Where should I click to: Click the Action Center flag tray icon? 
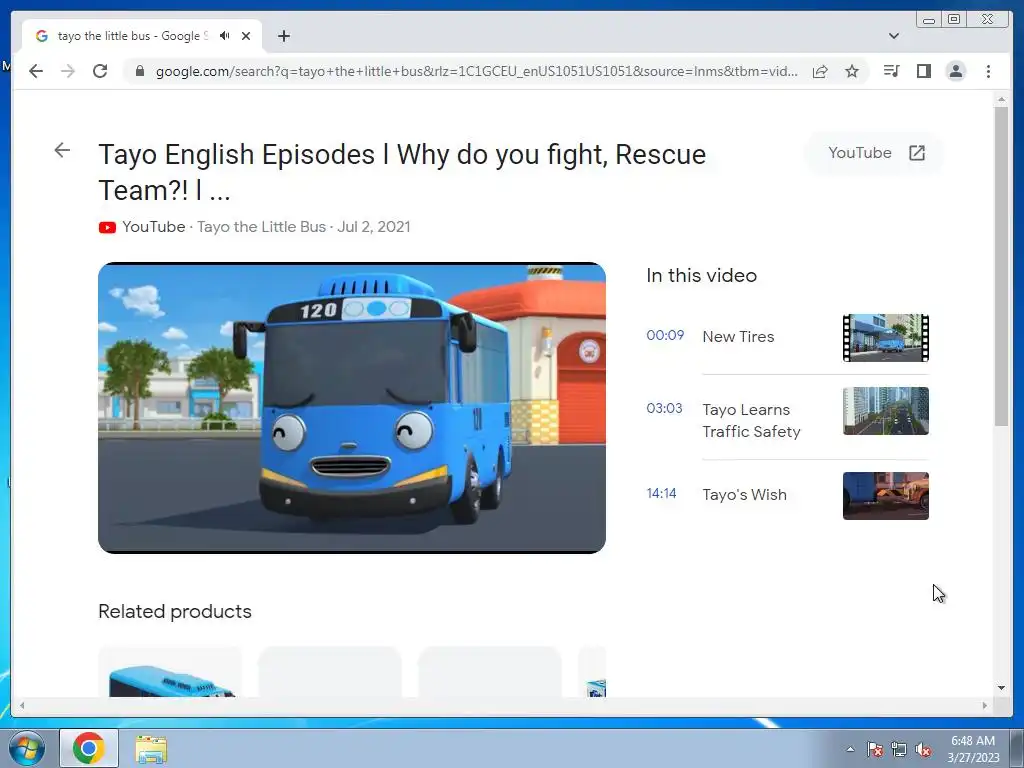[875, 749]
